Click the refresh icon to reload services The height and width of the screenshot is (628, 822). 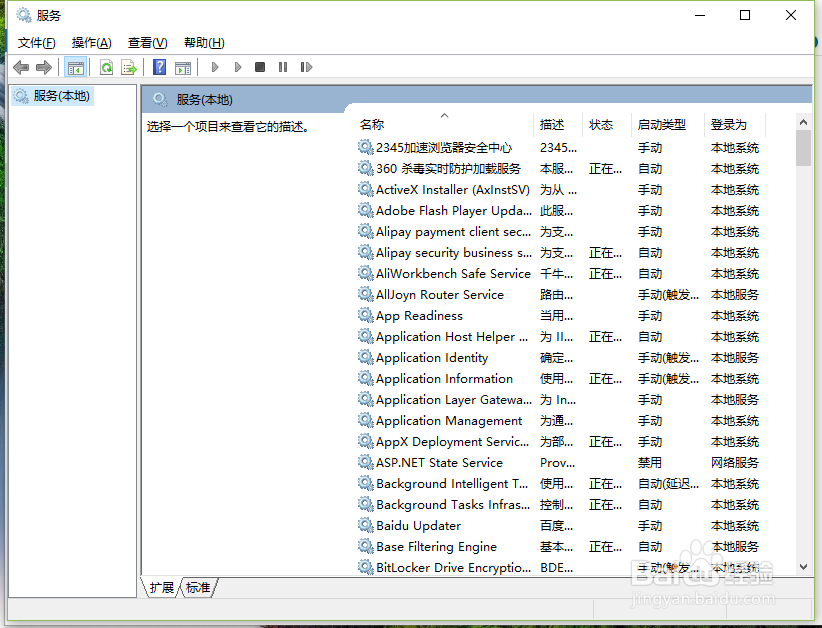pos(106,67)
